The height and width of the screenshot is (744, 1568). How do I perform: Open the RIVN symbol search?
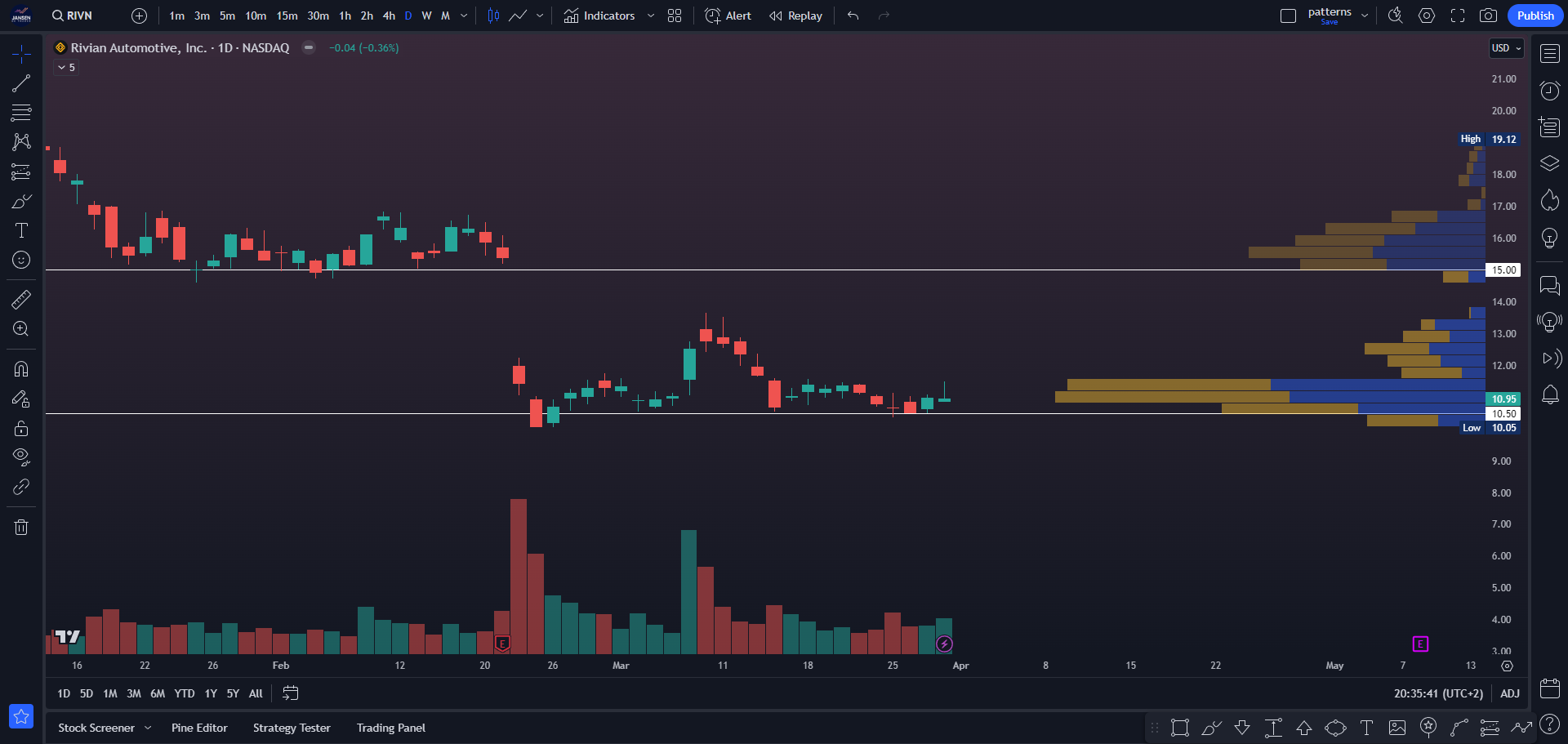click(72, 16)
